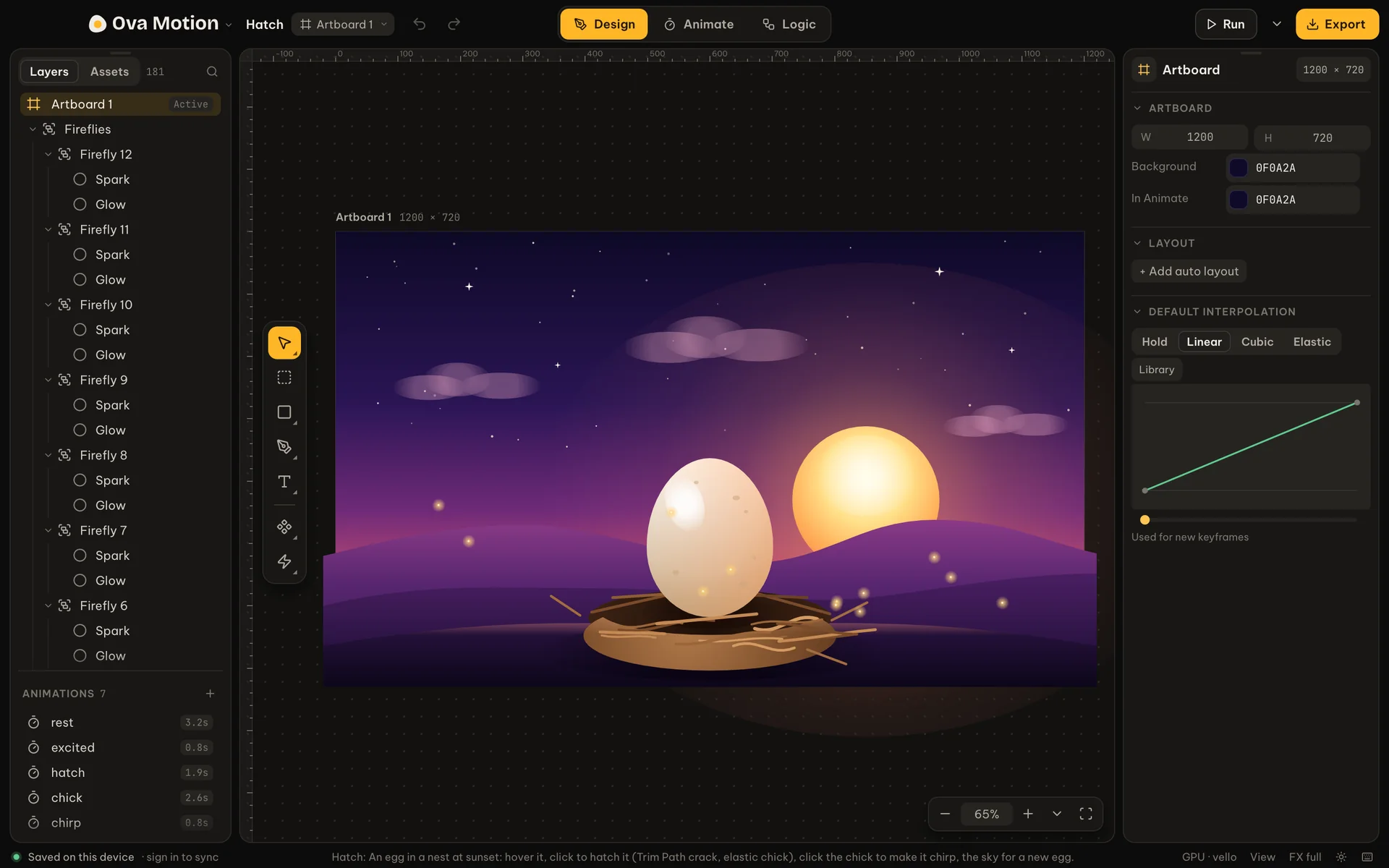Viewport: 1389px width, 868px height.
Task: Fit canvas to screen icon
Action: [x=1086, y=814]
